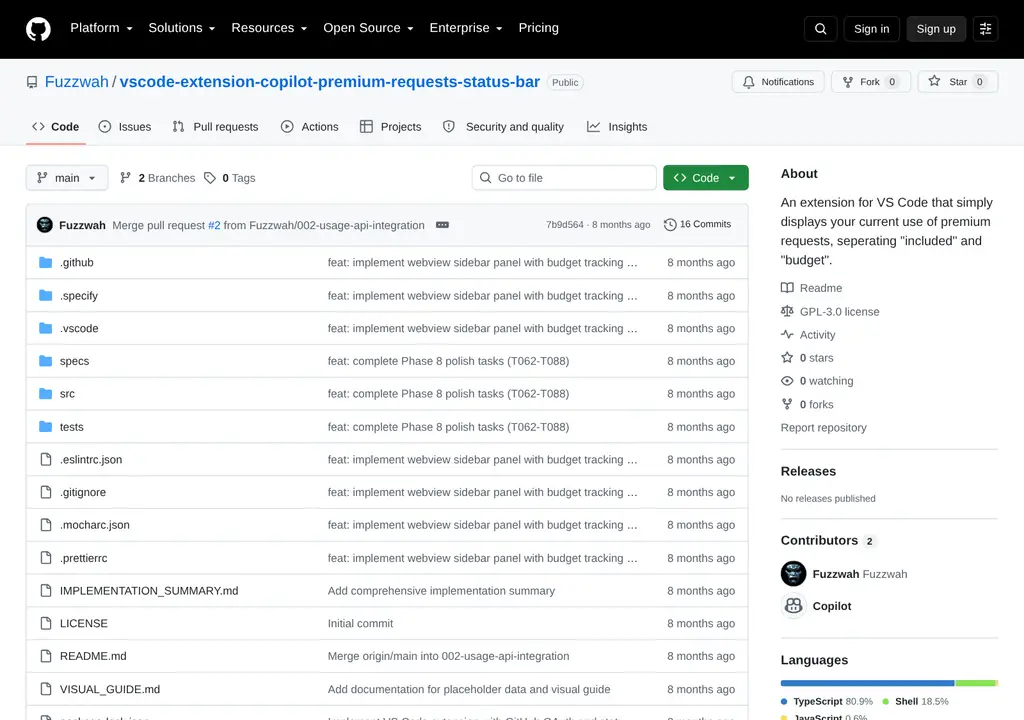Image resolution: width=1024 pixels, height=720 pixels.
Task: Open the GitHub logo homepage
Action: pyautogui.click(x=38, y=29)
